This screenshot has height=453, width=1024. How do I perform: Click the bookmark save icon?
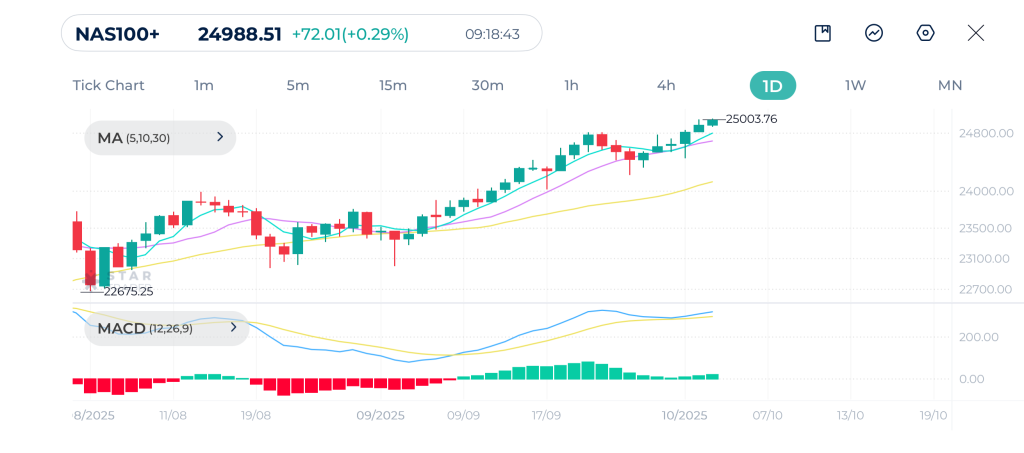[x=823, y=33]
